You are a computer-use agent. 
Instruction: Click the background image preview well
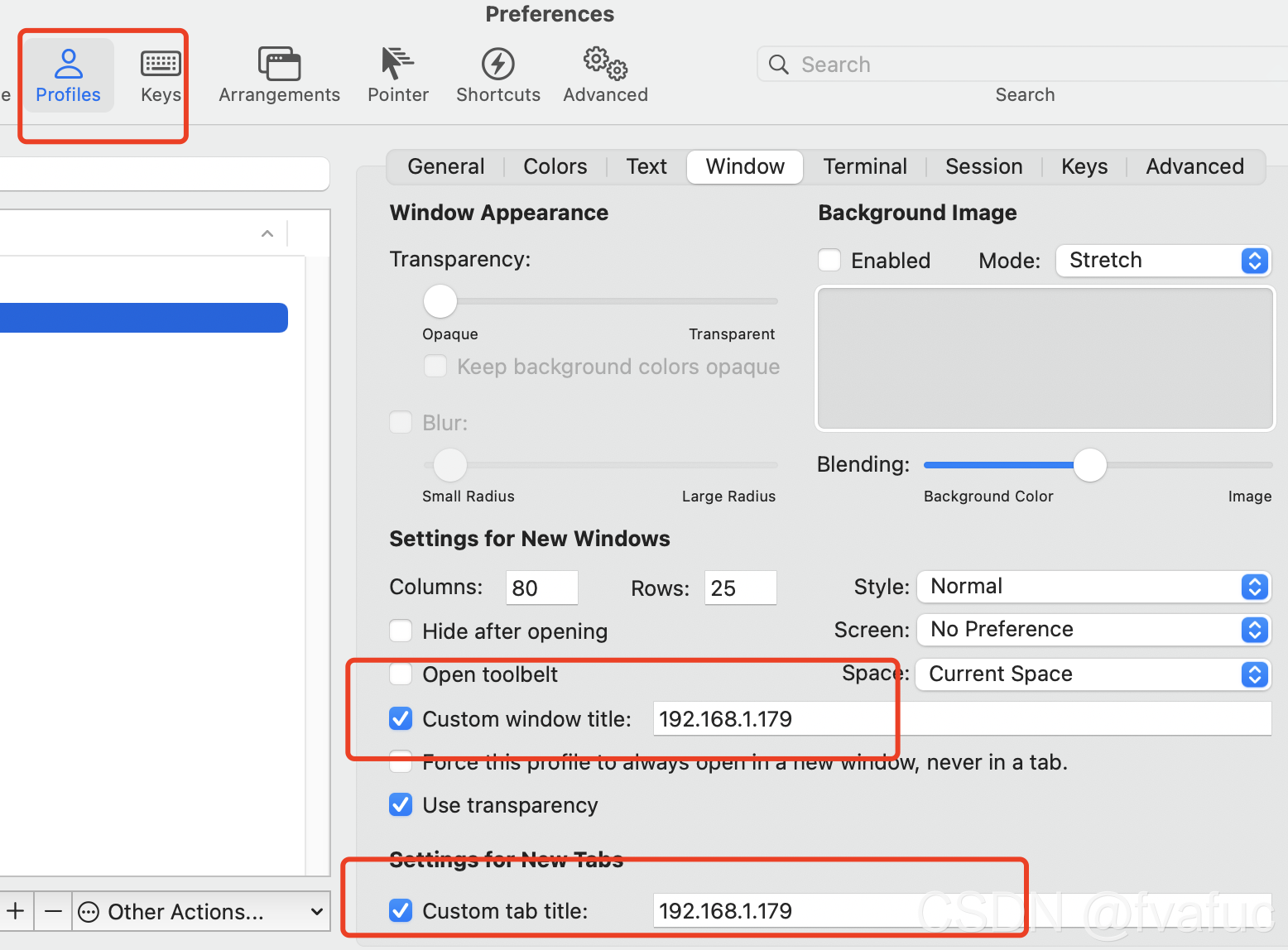[1045, 358]
